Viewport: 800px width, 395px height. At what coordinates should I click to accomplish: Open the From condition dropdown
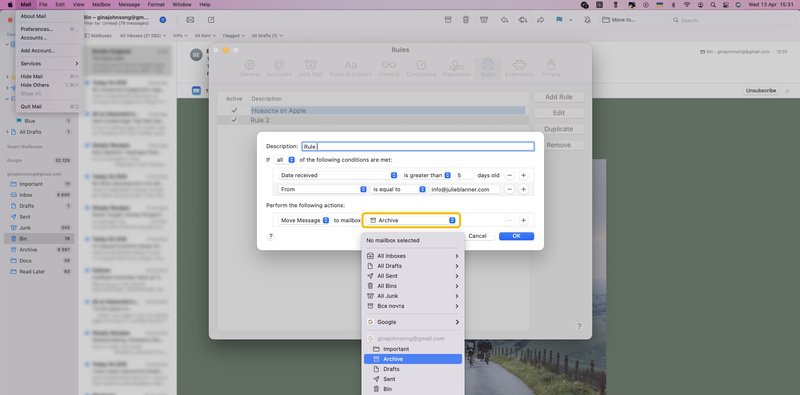tap(322, 189)
